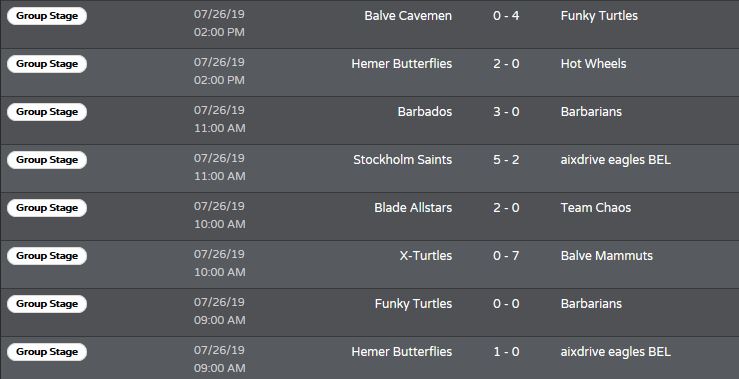Open aixdrive eagles BEL in last row
This screenshot has height=379, width=739.
point(616,352)
